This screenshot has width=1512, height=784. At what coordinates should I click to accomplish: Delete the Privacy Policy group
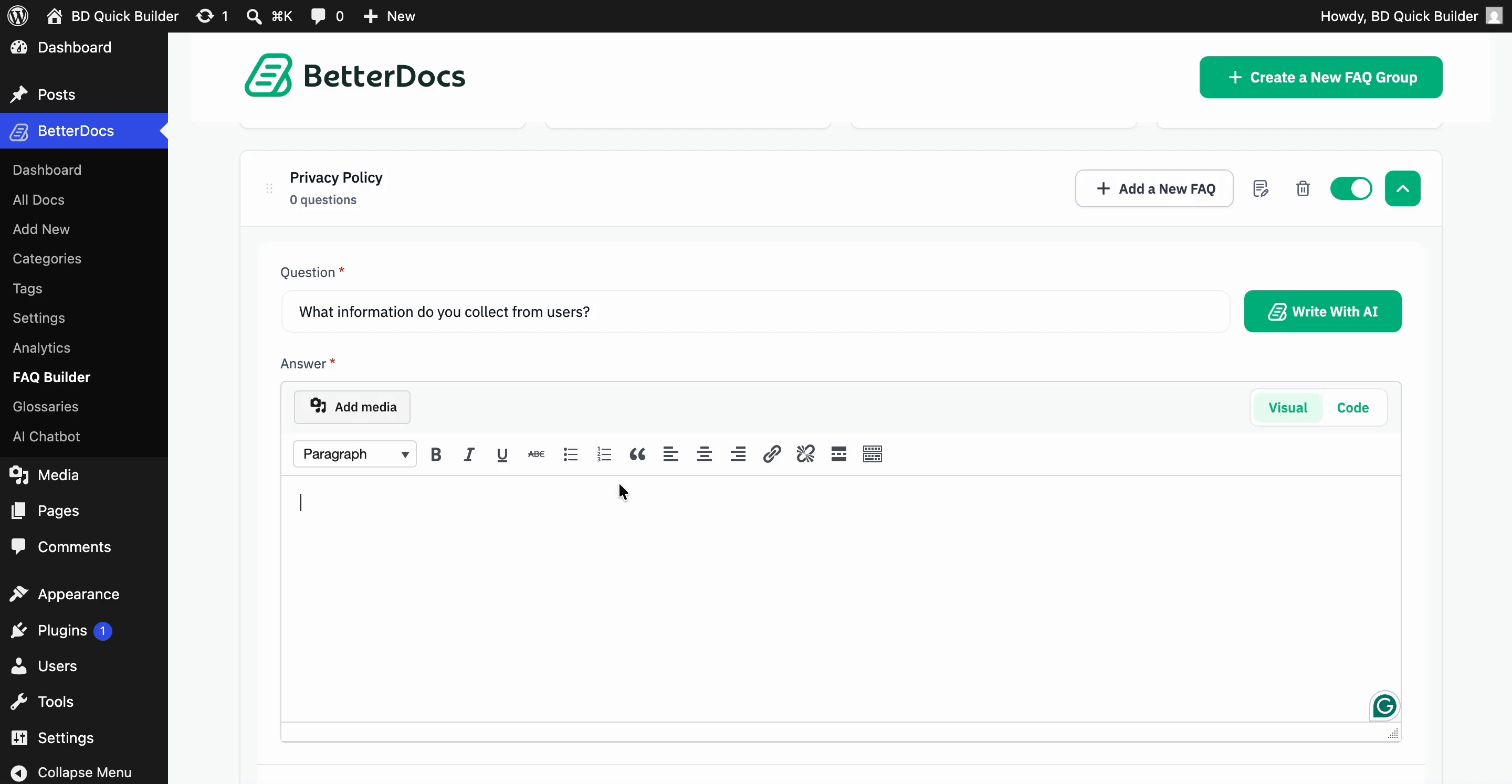click(1303, 188)
